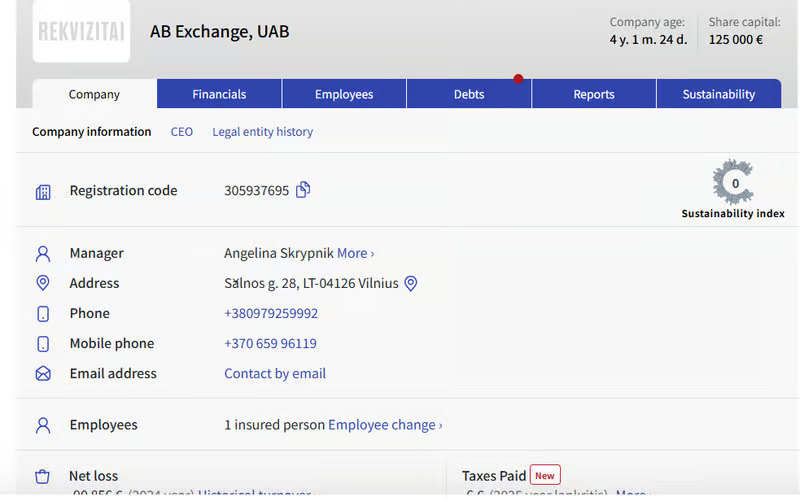The width and height of the screenshot is (800, 501).
Task: Click the person icon beside Employees
Action: point(43,425)
